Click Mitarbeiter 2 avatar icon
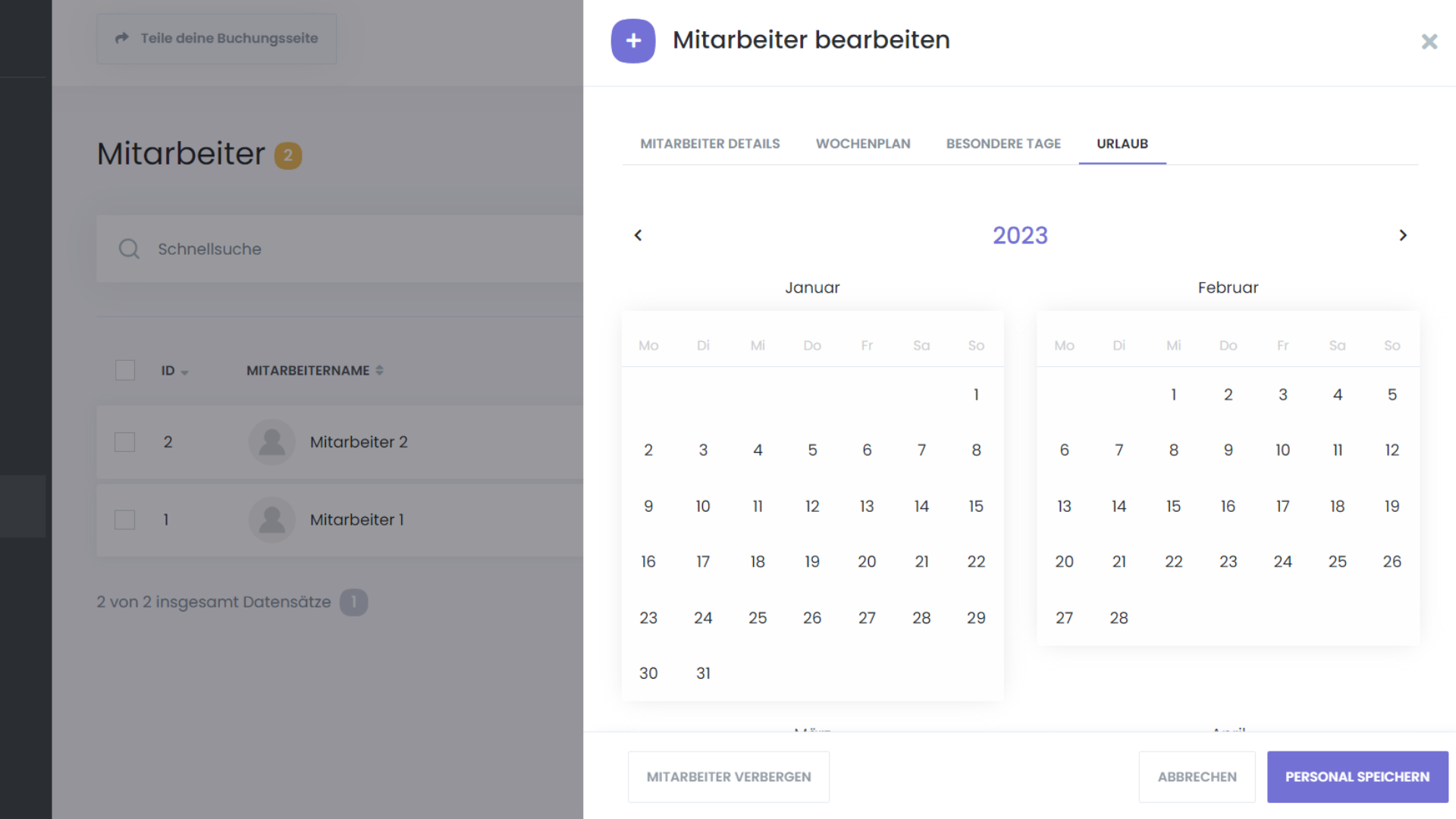This screenshot has width=1456, height=819. (271, 442)
